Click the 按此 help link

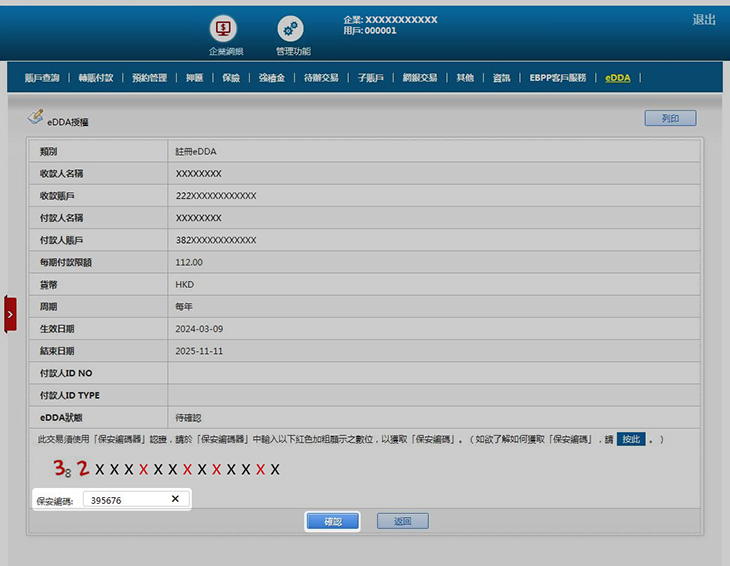click(x=629, y=439)
